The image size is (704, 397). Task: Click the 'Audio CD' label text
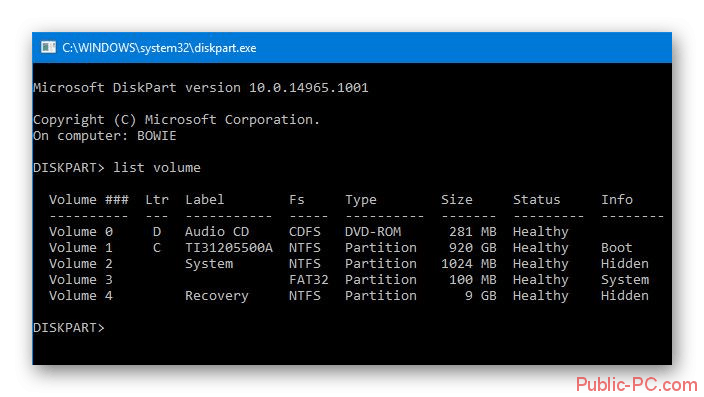217,232
